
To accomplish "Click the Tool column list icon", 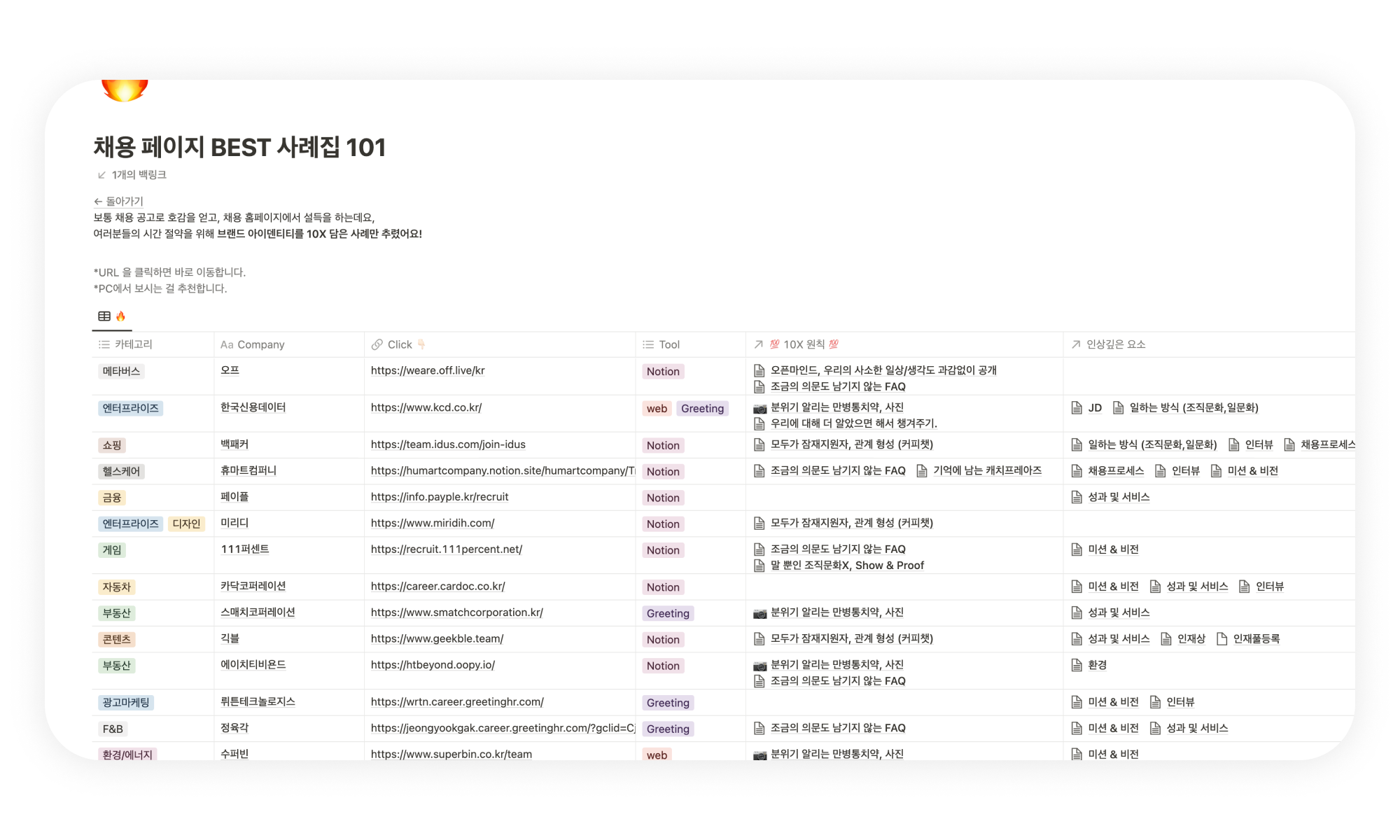I will [x=648, y=344].
